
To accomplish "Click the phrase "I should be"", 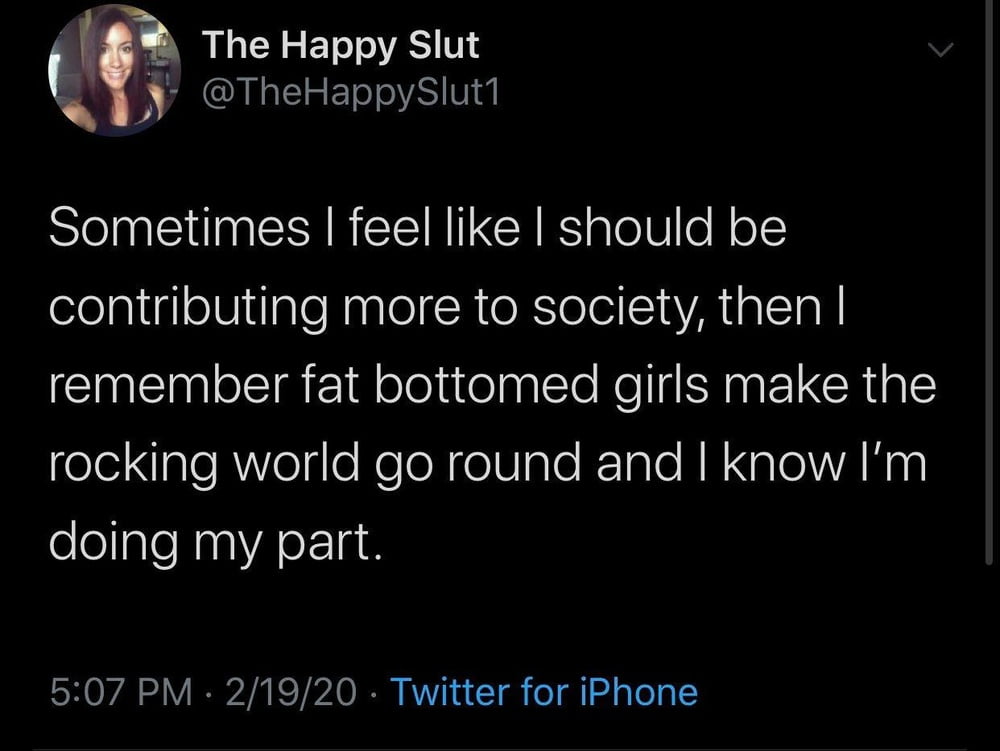I will [x=660, y=229].
